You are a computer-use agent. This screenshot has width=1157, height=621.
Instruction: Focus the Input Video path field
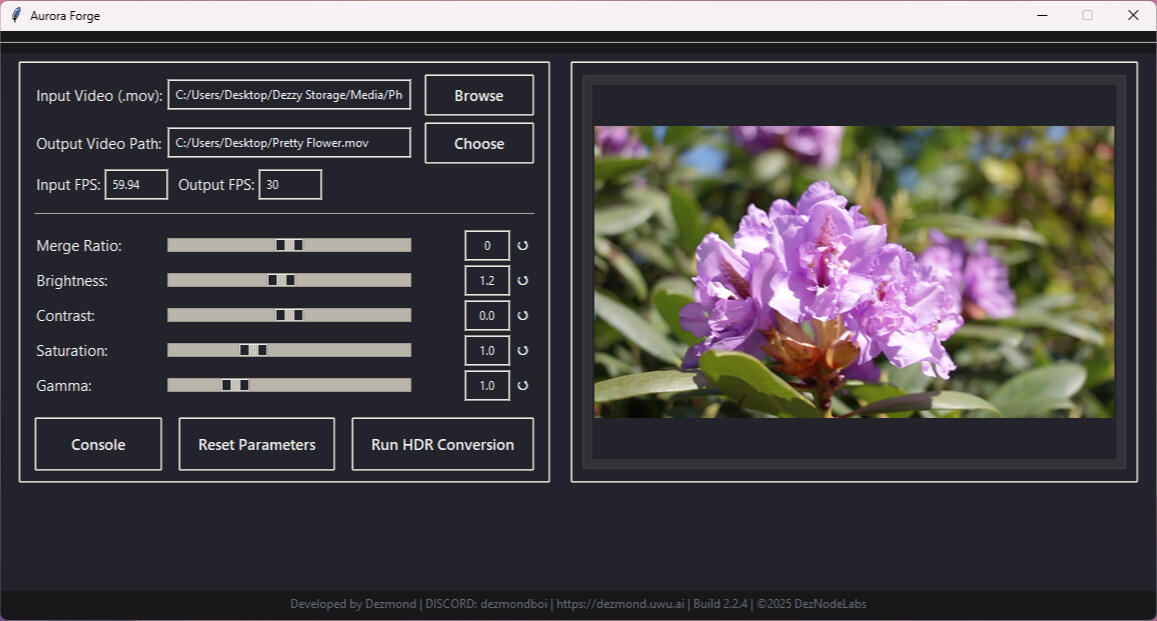coord(289,95)
